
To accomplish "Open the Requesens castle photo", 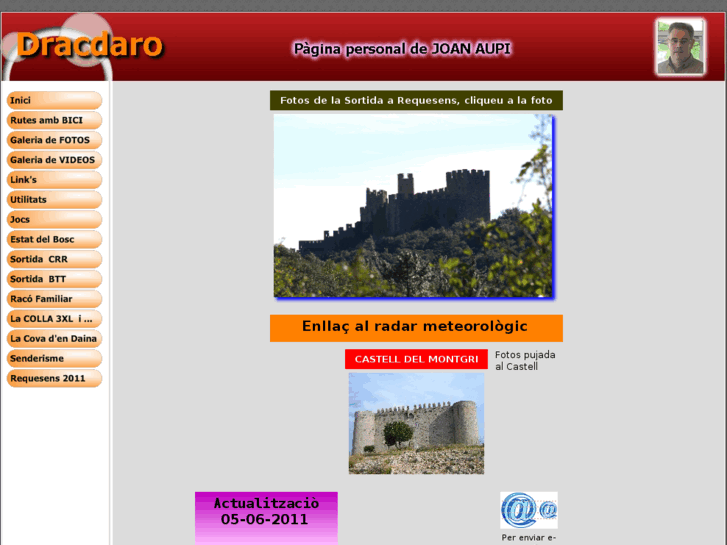I will pyautogui.click(x=414, y=206).
